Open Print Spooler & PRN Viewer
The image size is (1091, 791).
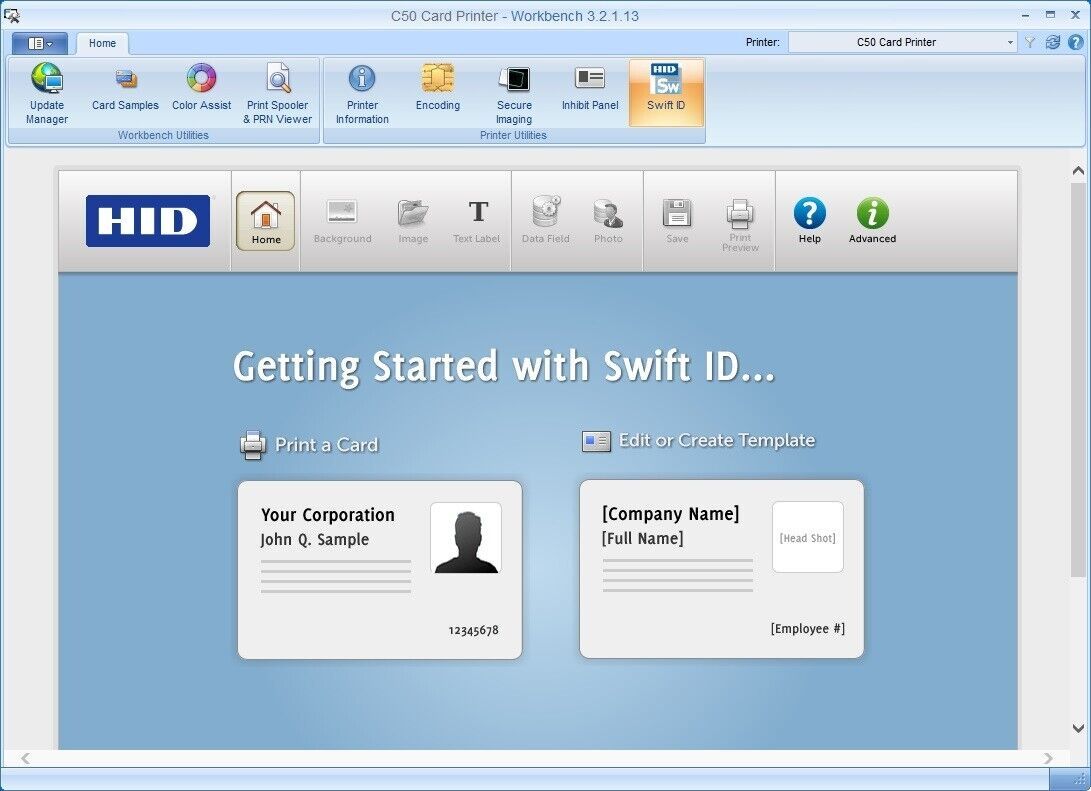coord(278,94)
